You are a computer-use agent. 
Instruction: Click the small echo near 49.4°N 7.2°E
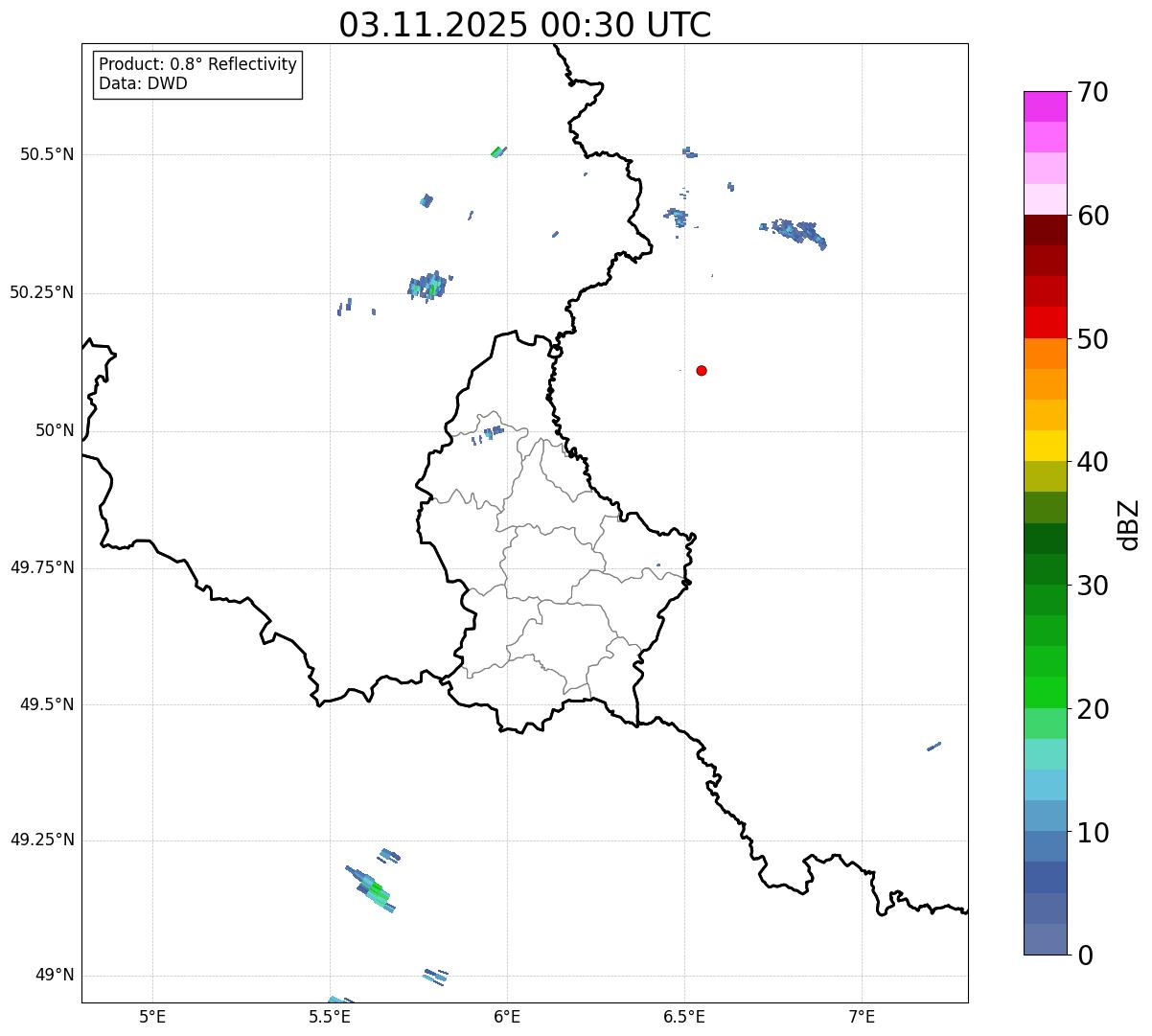[934, 746]
